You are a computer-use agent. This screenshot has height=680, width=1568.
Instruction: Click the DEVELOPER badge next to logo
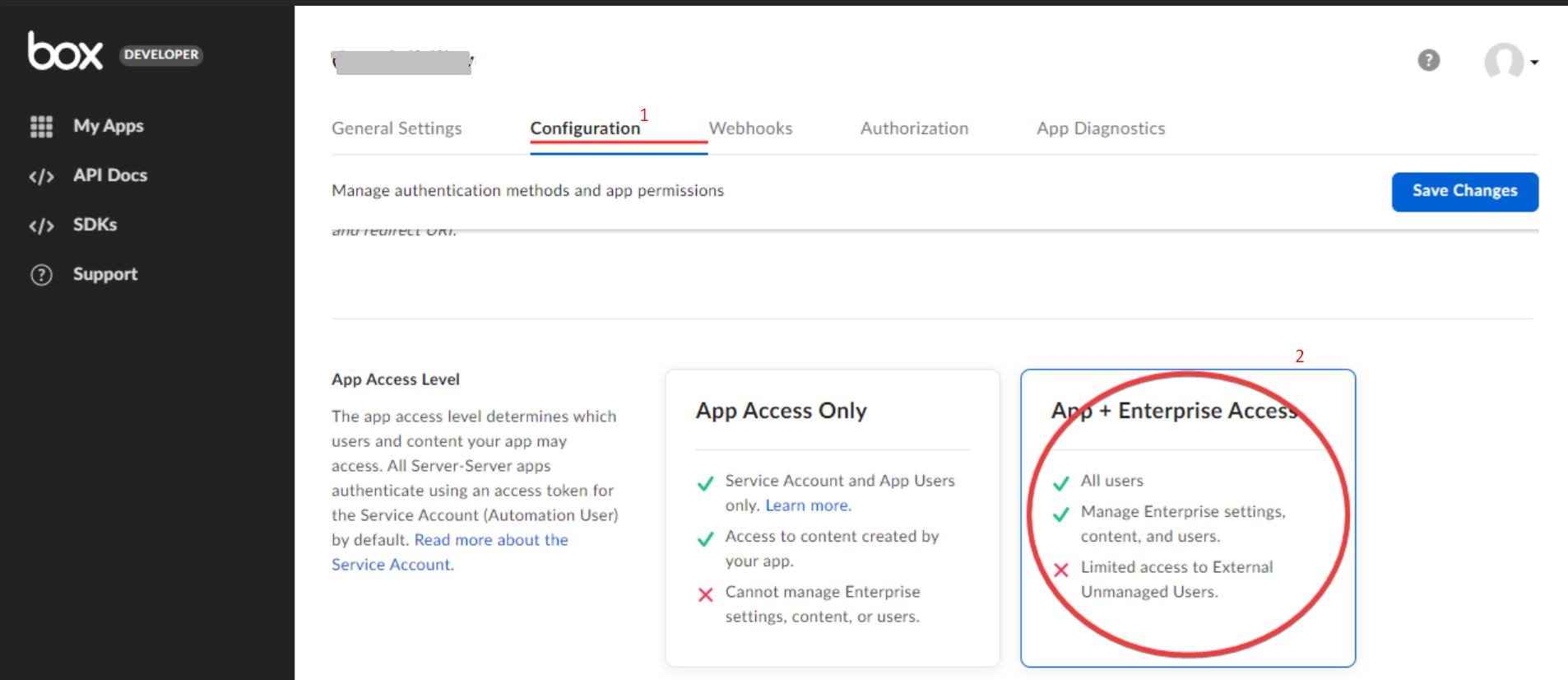161,55
